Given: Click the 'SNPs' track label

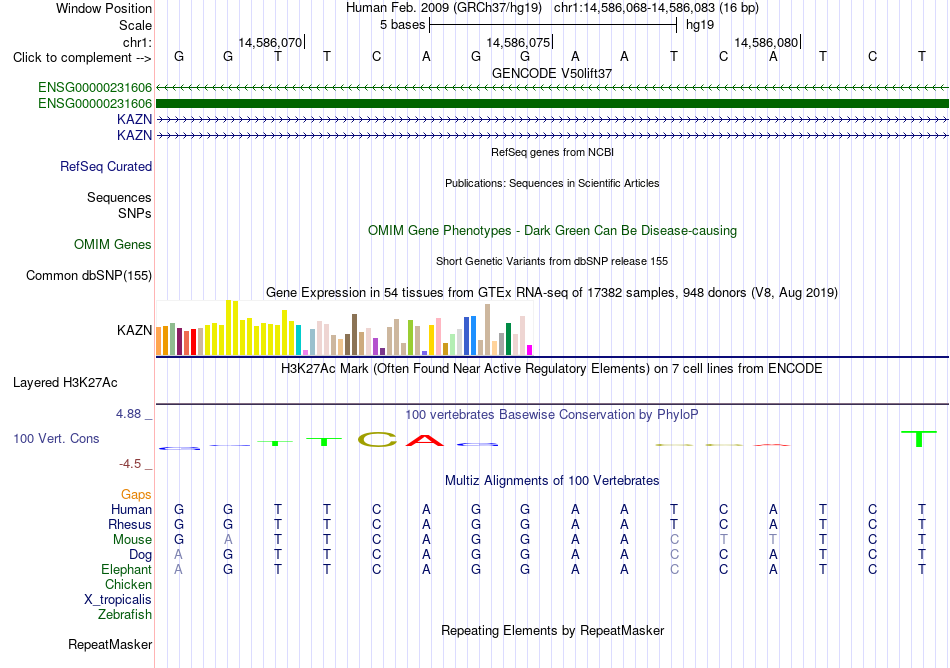Looking at the screenshot, I should pyautogui.click(x=135, y=213).
